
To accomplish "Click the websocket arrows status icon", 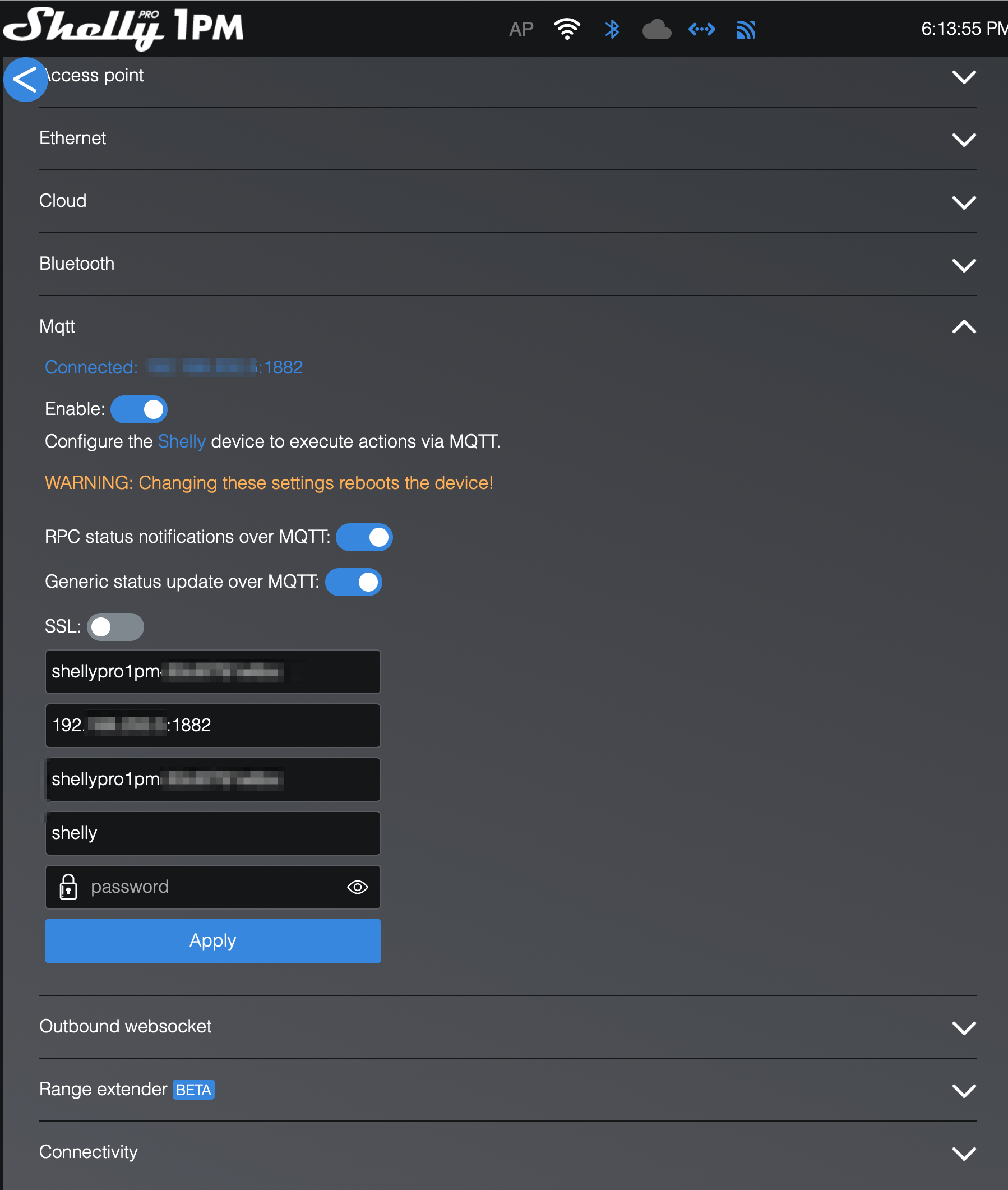I will [702, 29].
